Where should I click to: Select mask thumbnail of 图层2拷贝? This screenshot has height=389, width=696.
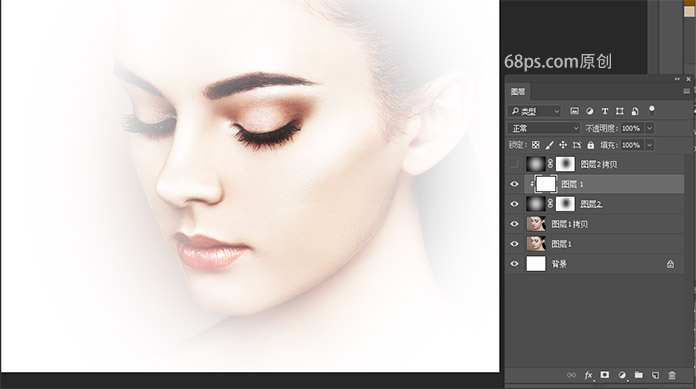[565, 164]
